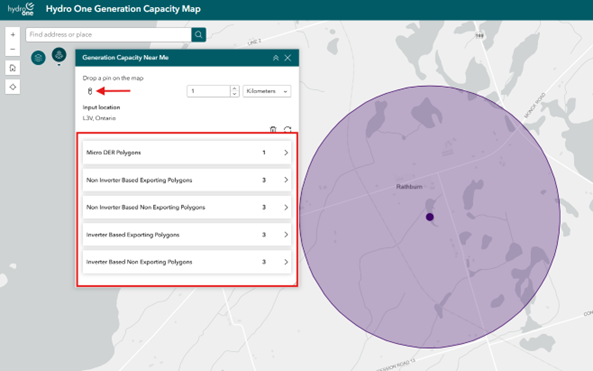Click the search magnifier button
This screenshot has width=593, height=371.
(x=199, y=35)
